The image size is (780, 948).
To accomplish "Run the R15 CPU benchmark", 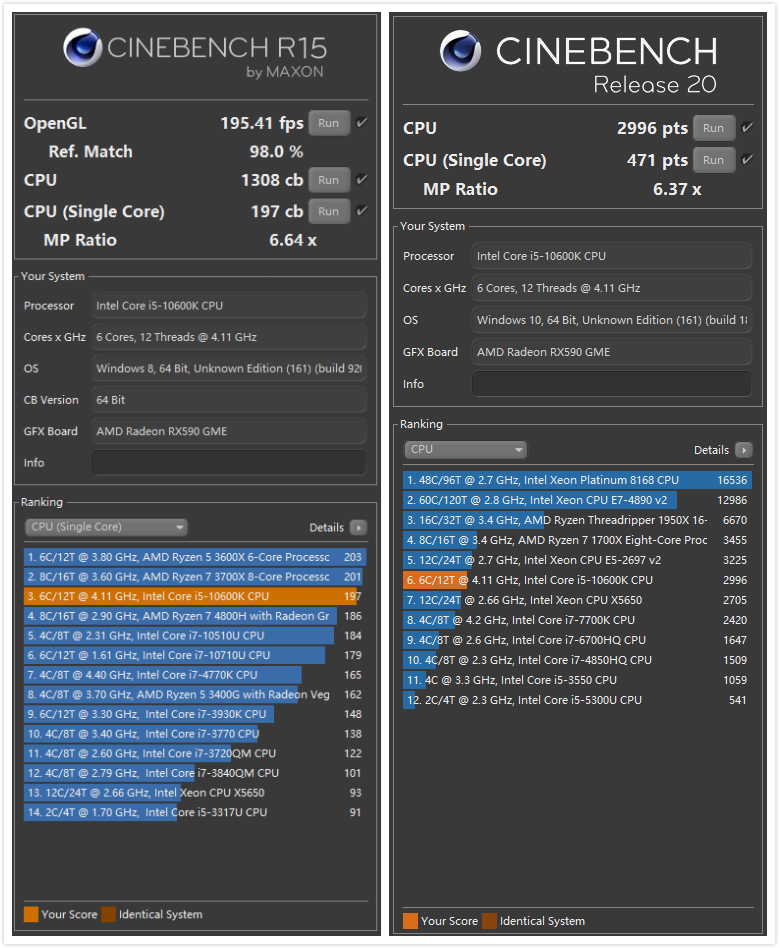I will point(329,180).
